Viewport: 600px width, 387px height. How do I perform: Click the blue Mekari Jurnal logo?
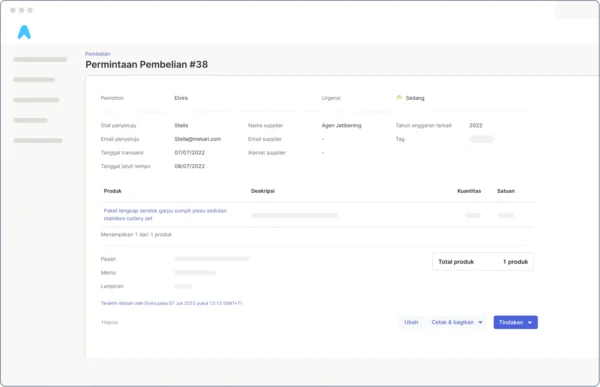[24, 32]
